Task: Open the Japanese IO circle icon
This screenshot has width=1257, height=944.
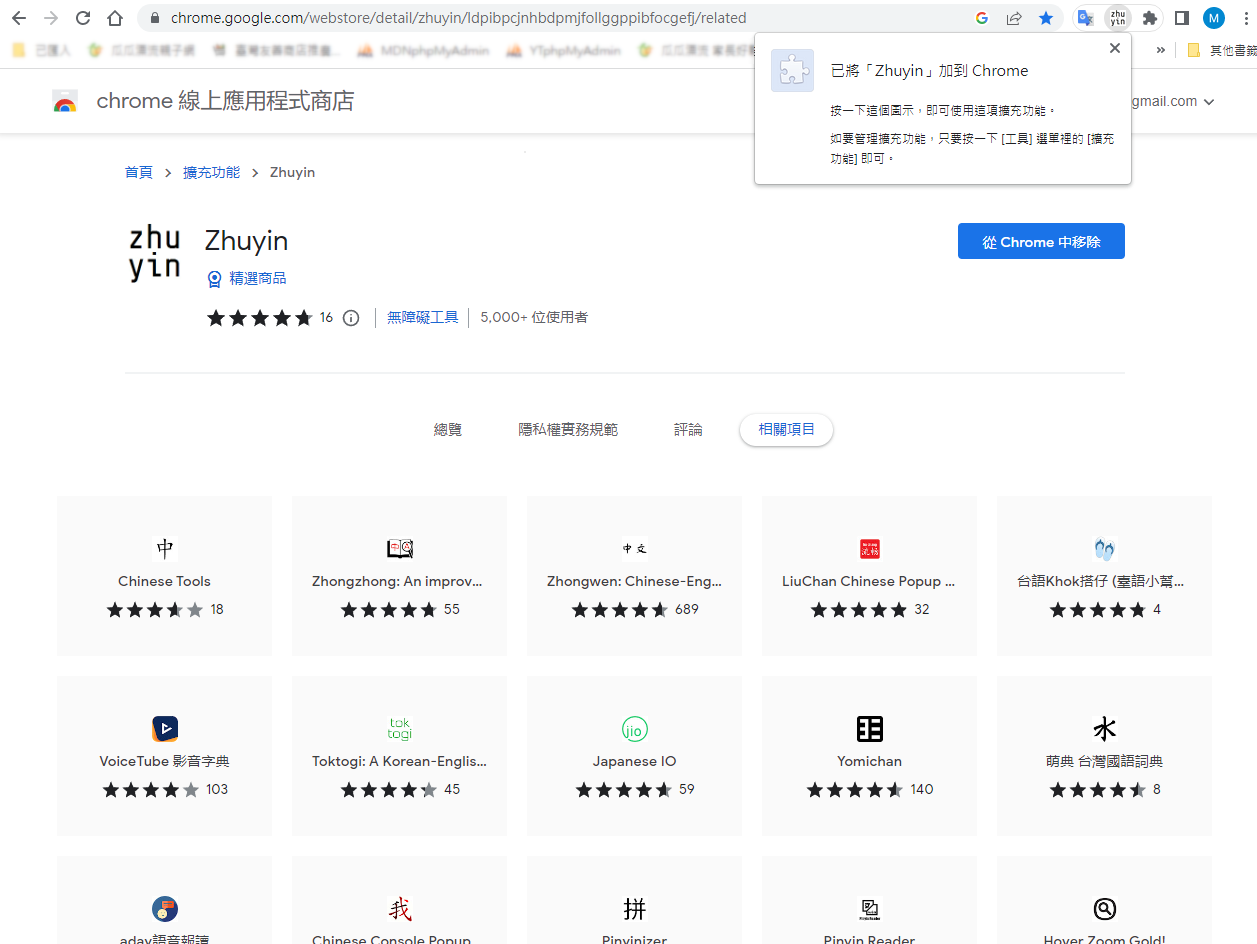Action: (x=635, y=729)
